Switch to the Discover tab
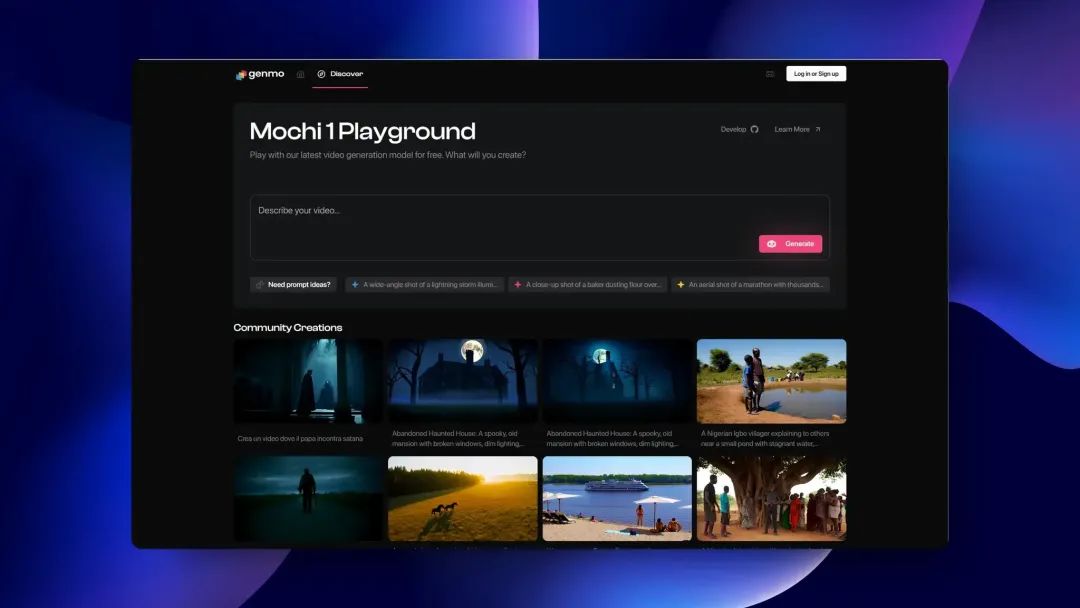 coord(340,74)
